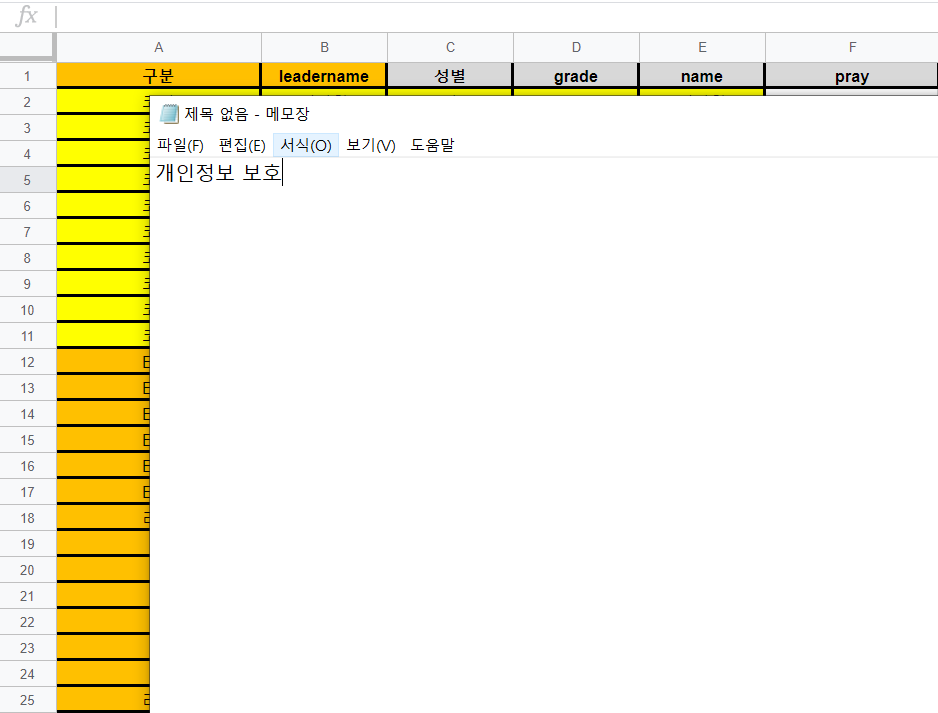Select row 10 header
The image size is (938, 713).
(28, 310)
